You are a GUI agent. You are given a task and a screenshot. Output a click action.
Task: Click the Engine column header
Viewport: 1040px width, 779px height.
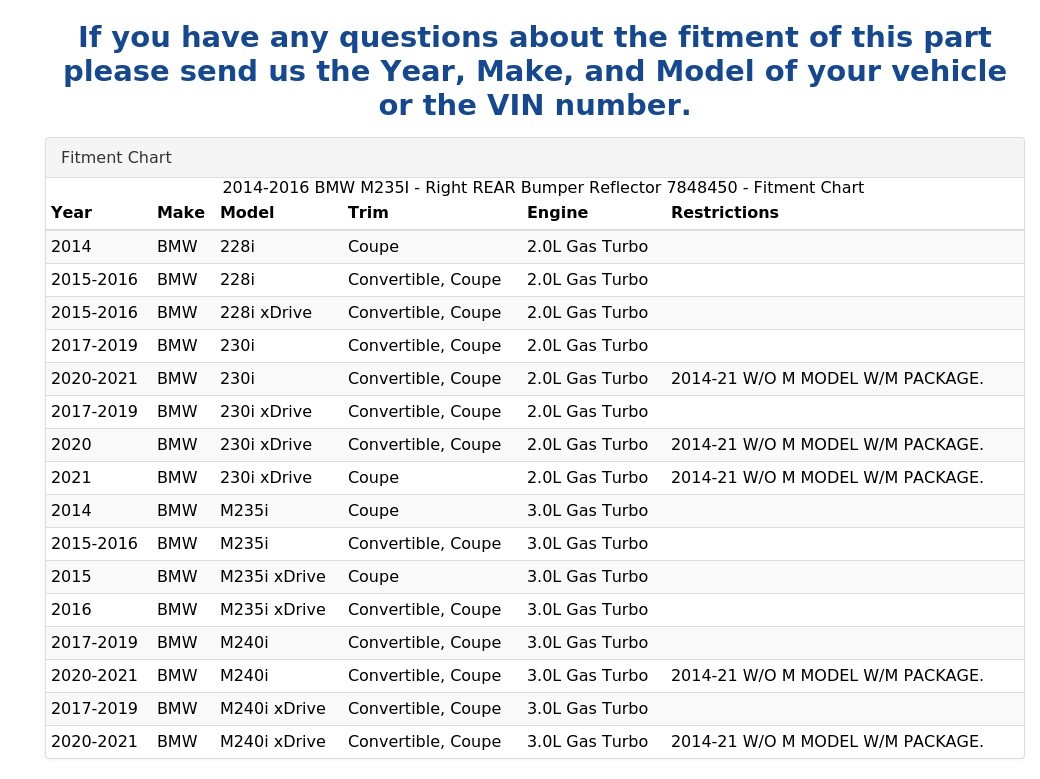point(557,213)
